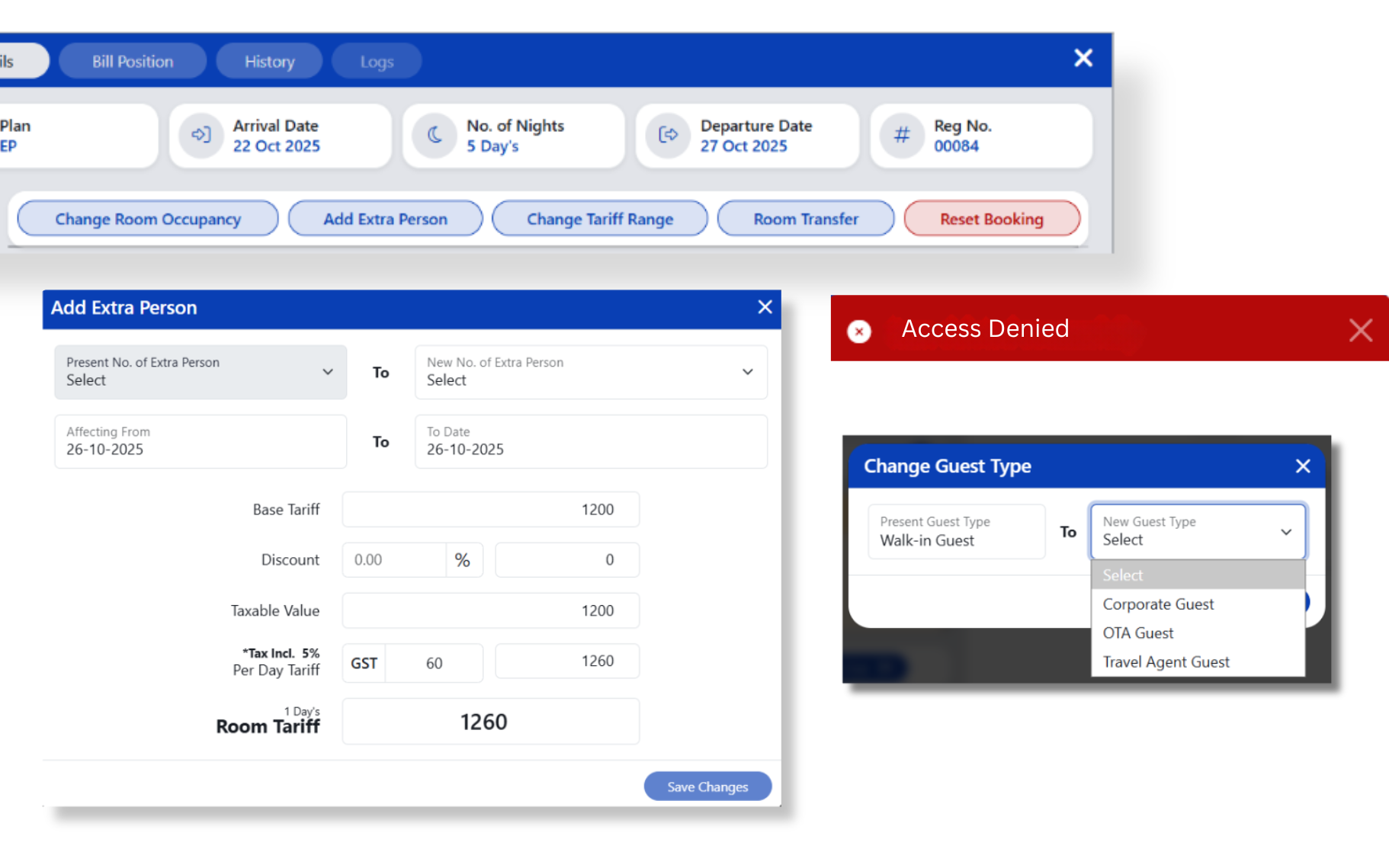Click the Discount percentage input field
The width and height of the screenshot is (1389, 868).
[x=394, y=560]
